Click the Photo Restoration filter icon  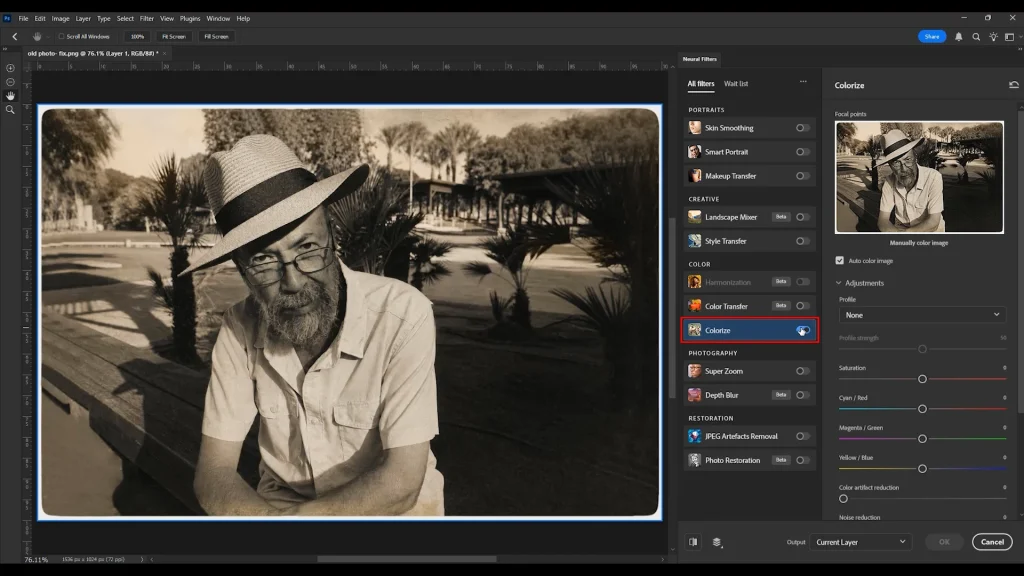694,460
